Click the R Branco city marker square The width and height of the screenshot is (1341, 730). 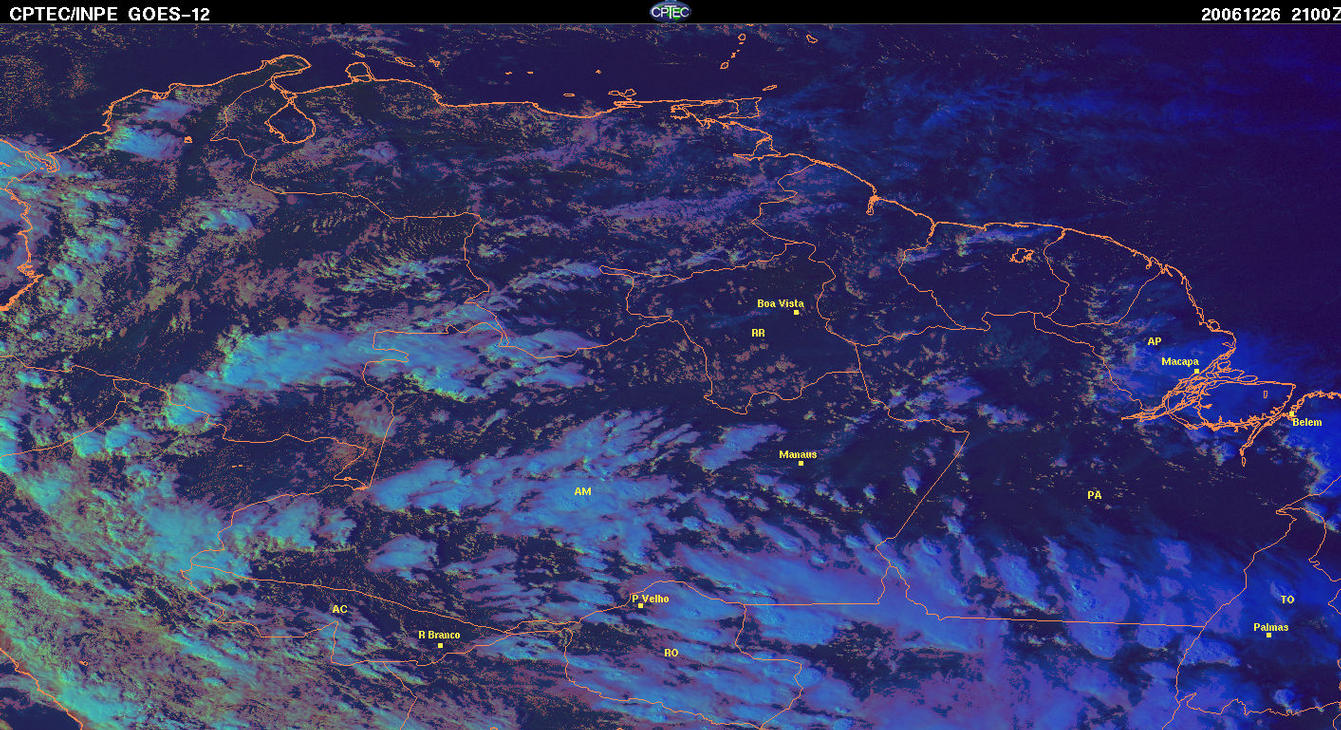[440, 645]
